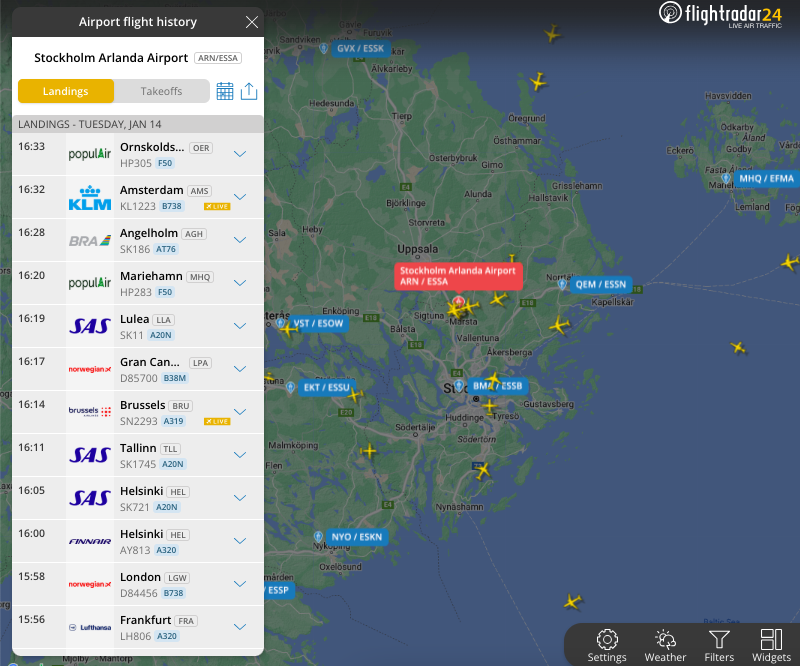Open the Filters funnel tool
800x666 pixels.
(x=719, y=646)
